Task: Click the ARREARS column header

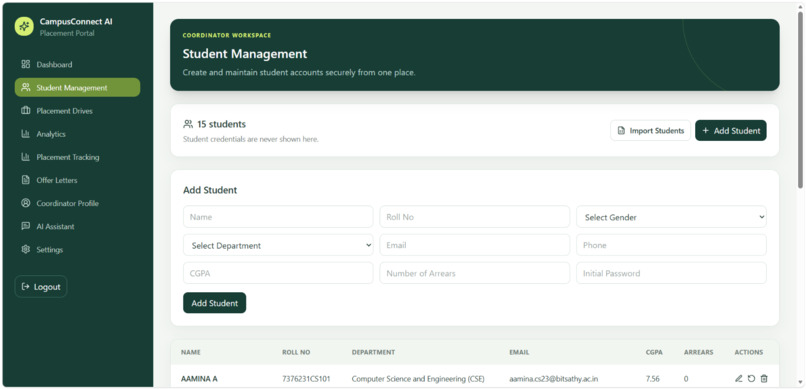Action: [699, 353]
